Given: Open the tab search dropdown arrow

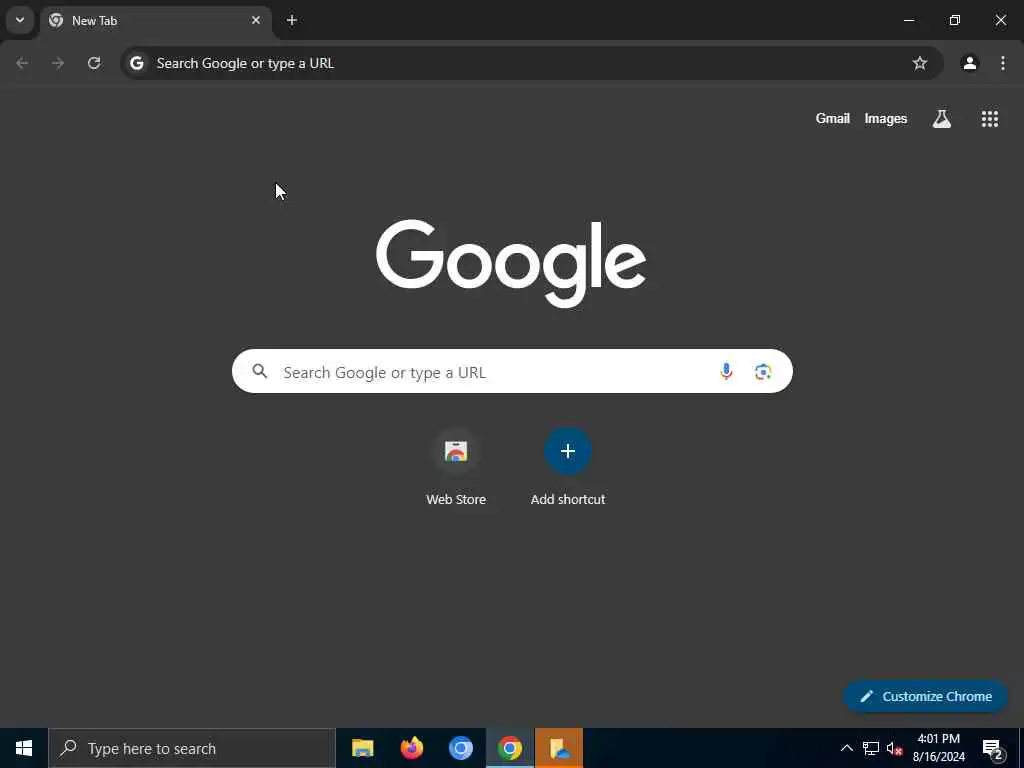Looking at the screenshot, I should point(20,20).
